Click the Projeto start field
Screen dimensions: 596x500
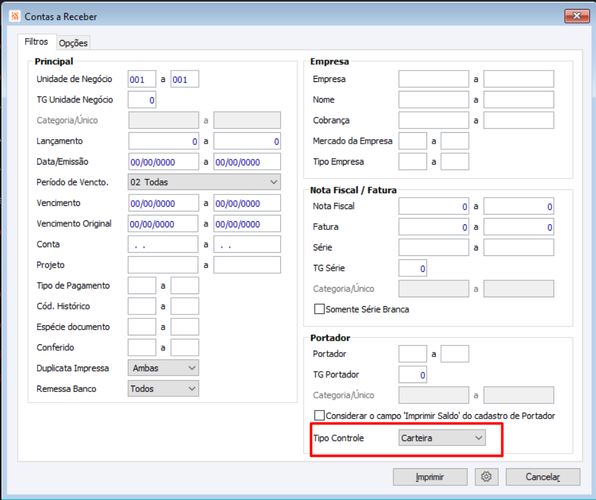click(163, 265)
